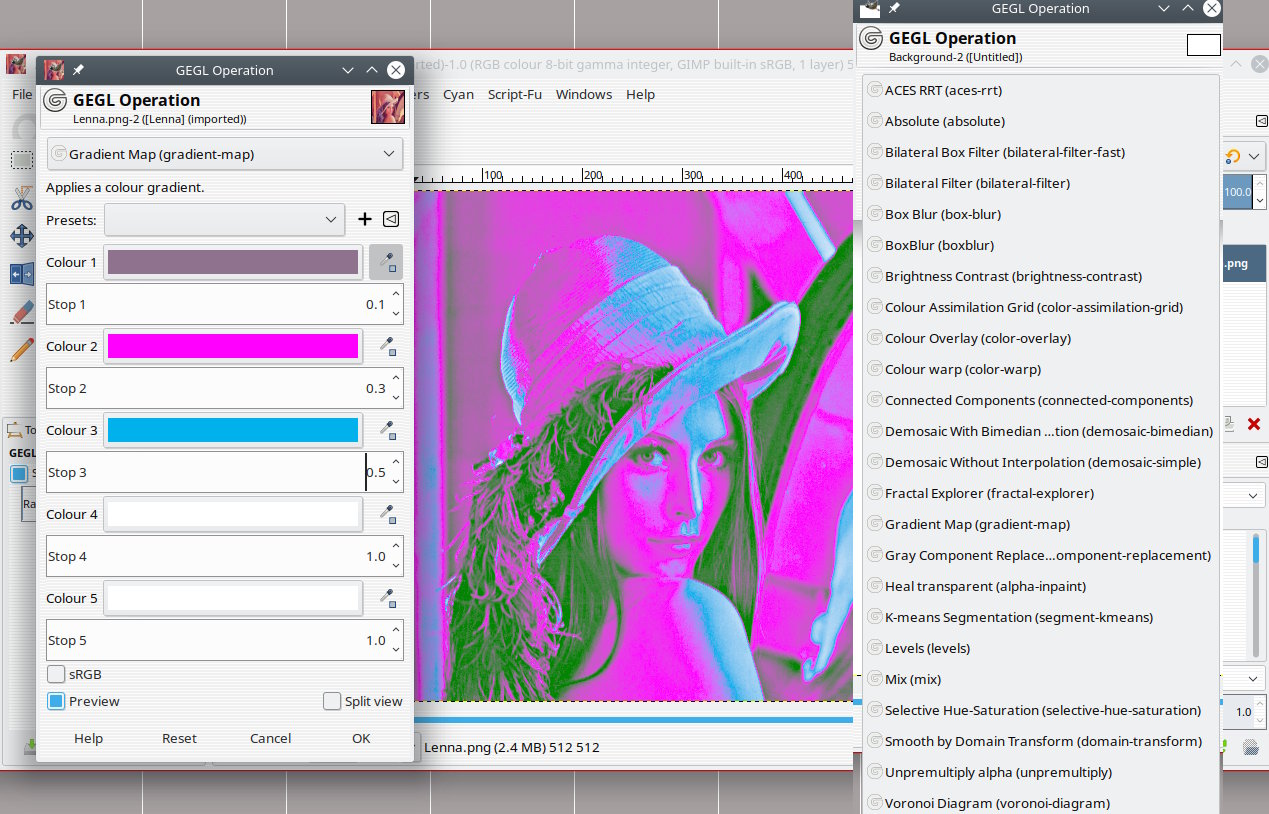Image resolution: width=1269 pixels, height=814 pixels.
Task: Select Connected Components operation
Action: 1041,400
